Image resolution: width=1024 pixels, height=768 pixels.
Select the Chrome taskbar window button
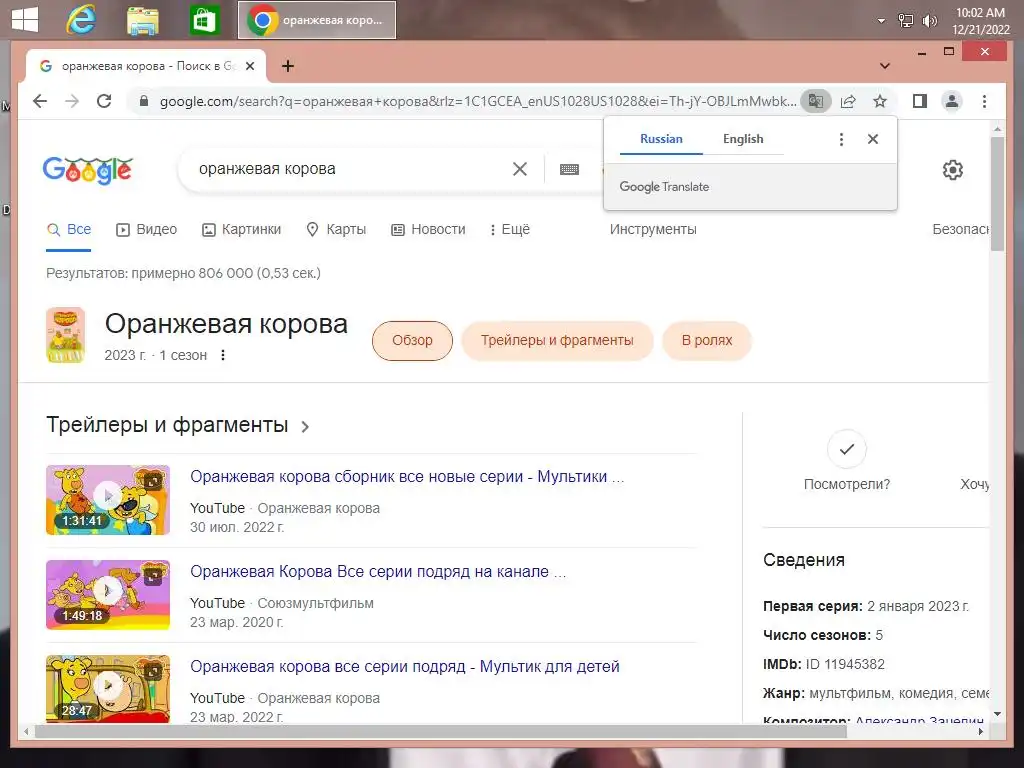(x=317, y=20)
